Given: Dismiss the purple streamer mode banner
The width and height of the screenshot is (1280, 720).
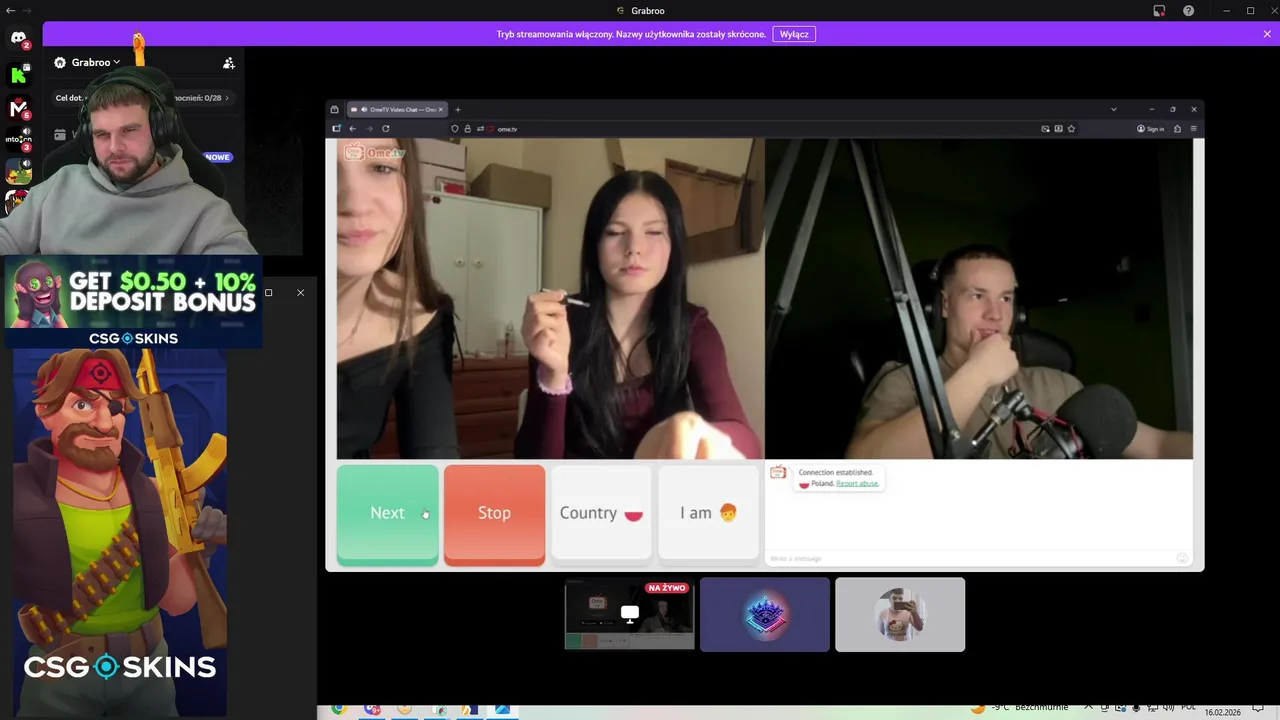Looking at the screenshot, I should 1267,34.
